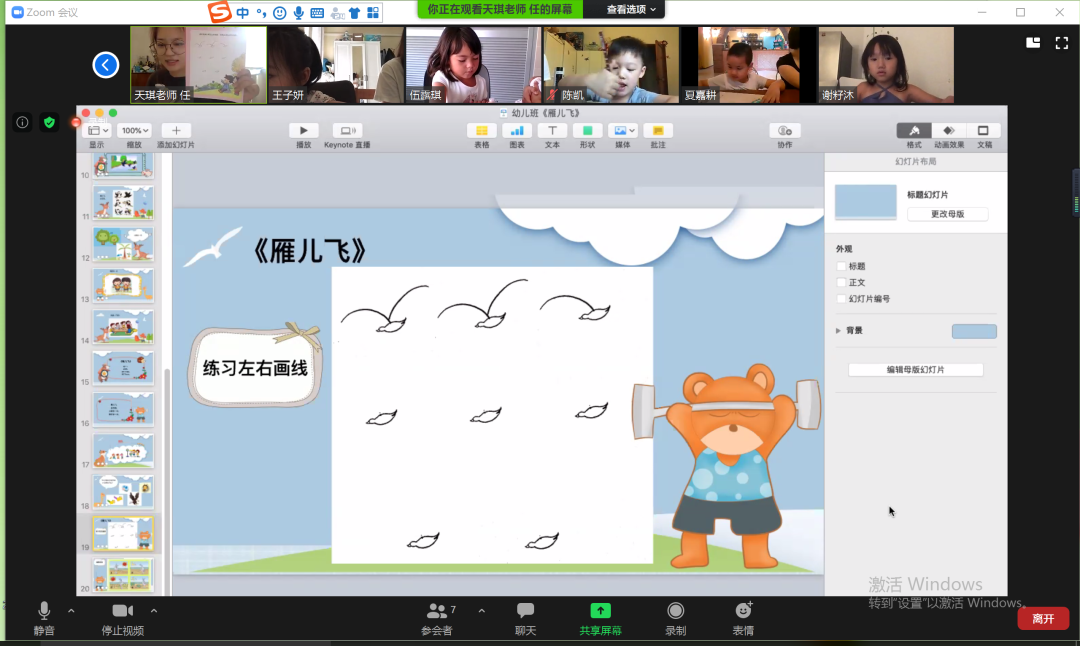
Task: Add a new slide in Keynote
Action: tap(176, 130)
